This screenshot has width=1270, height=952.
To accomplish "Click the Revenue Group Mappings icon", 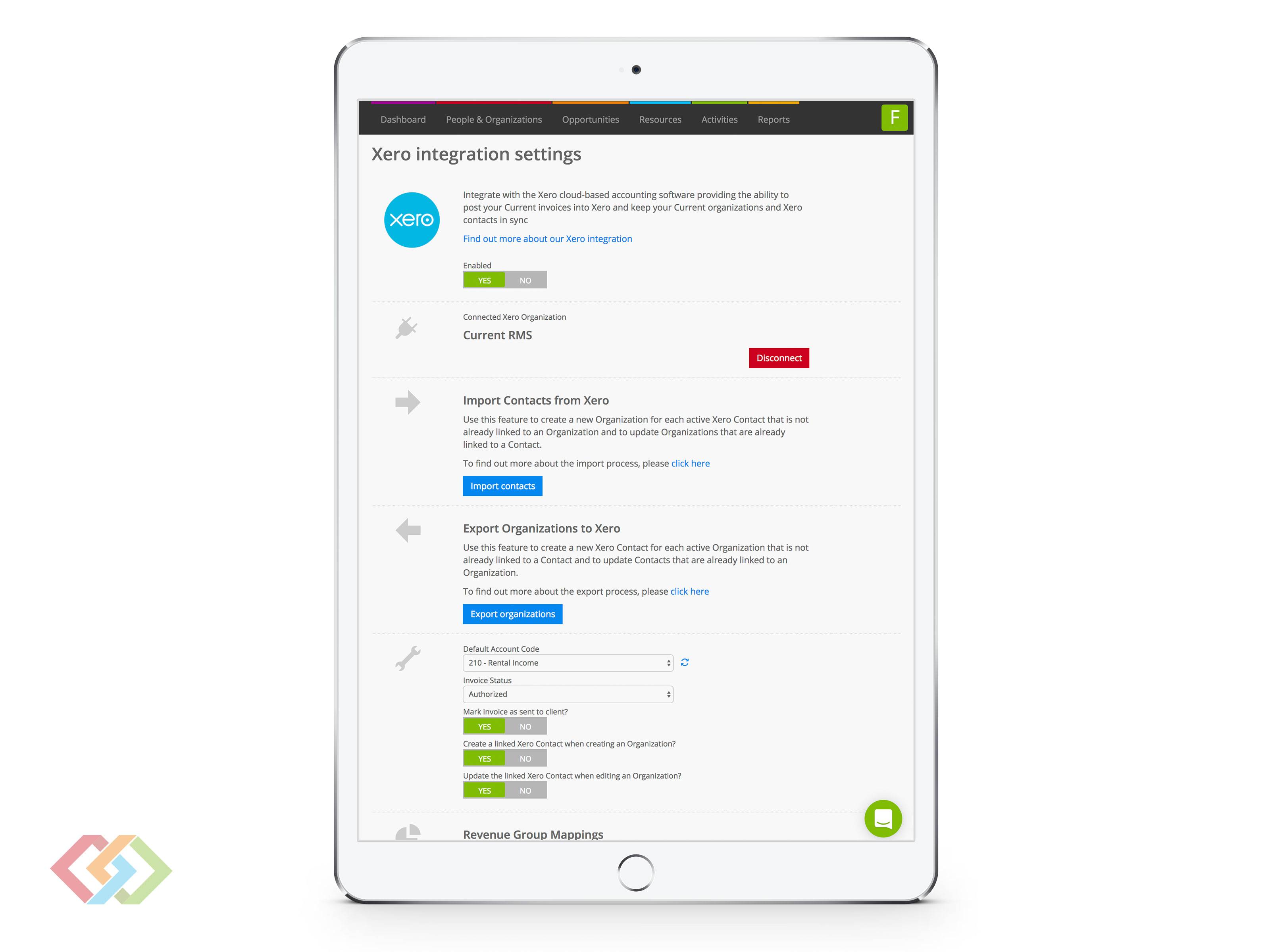I will (x=407, y=833).
